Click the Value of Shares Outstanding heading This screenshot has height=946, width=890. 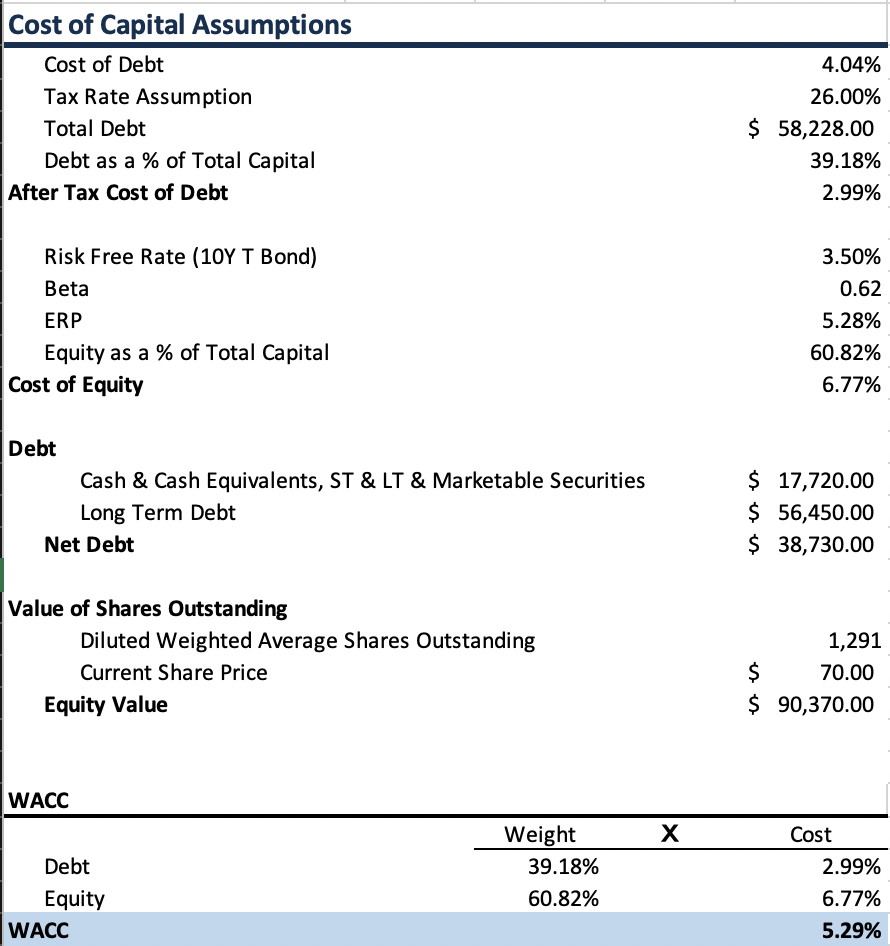coord(147,608)
